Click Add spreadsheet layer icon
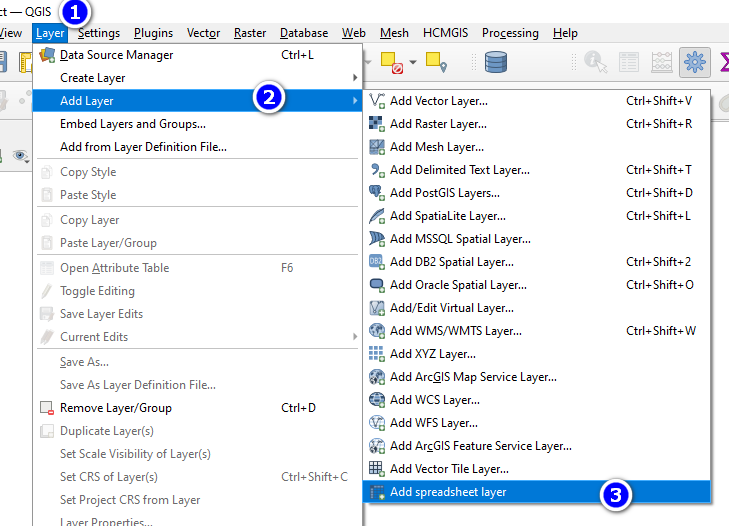 pos(377,492)
